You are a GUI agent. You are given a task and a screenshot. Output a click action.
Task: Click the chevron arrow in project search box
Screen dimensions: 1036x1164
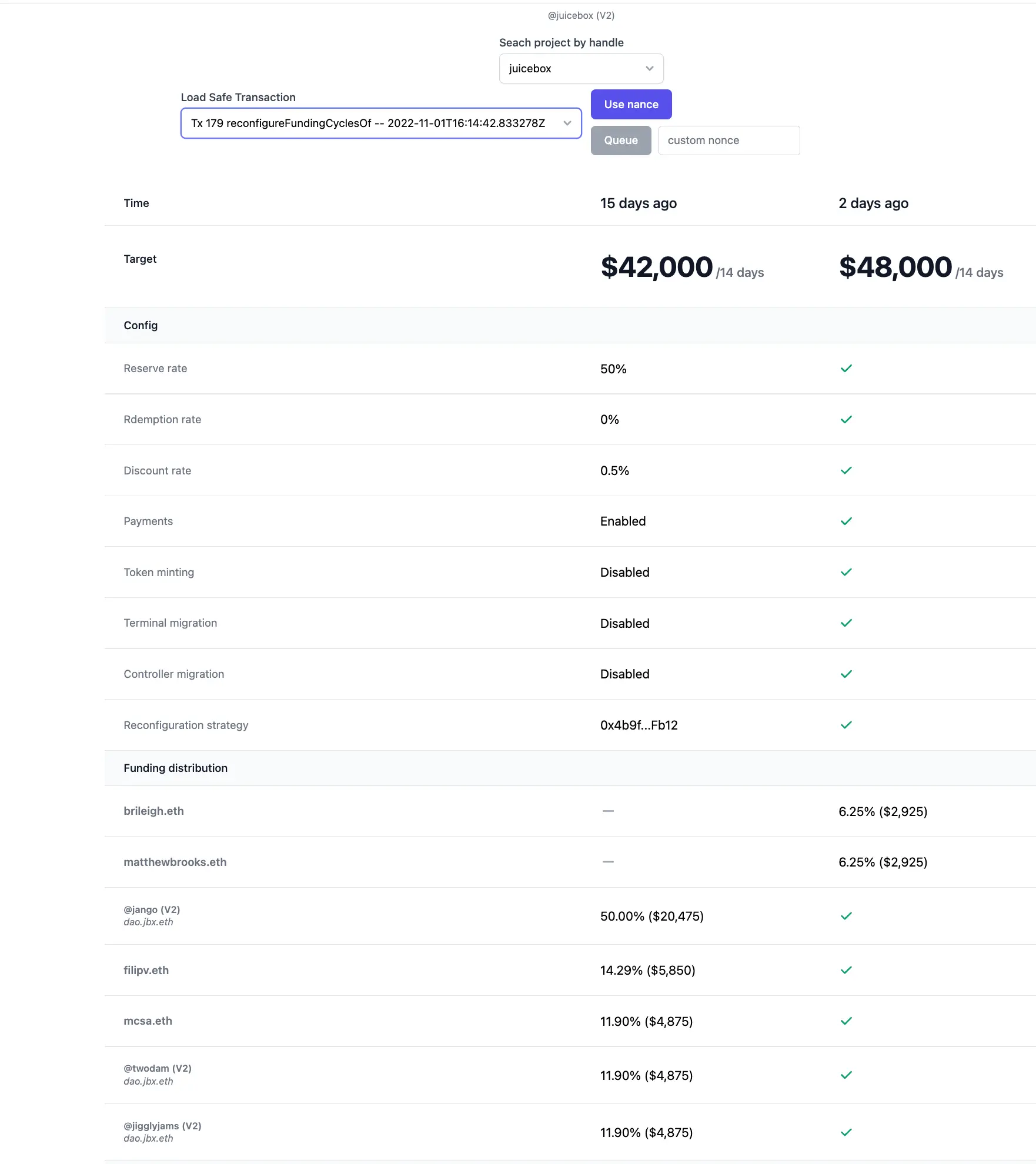pos(649,69)
